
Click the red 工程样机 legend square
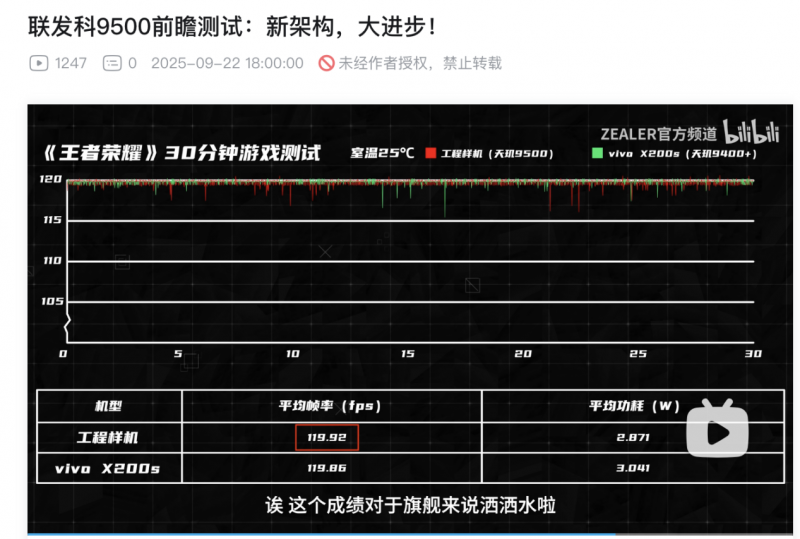coord(431,154)
